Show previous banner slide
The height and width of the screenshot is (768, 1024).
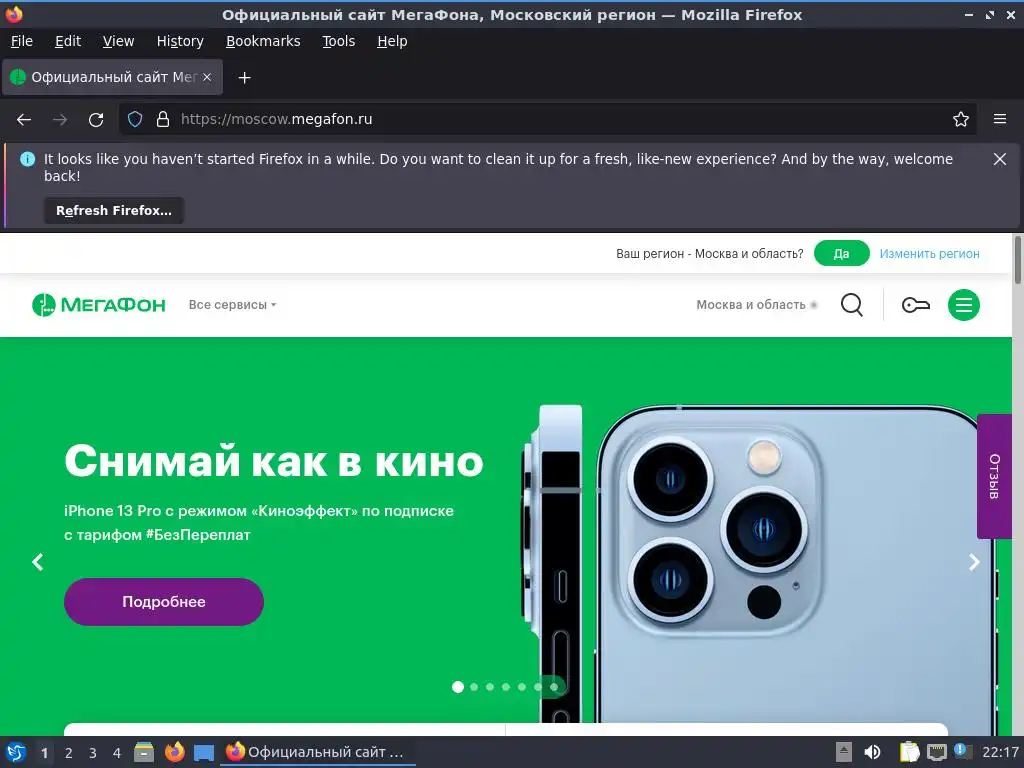tap(38, 562)
